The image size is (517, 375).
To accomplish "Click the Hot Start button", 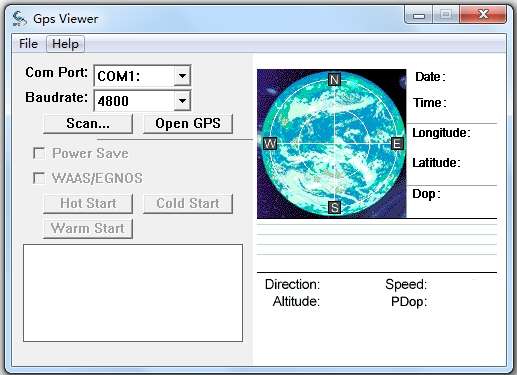I will pyautogui.click(x=88, y=203).
